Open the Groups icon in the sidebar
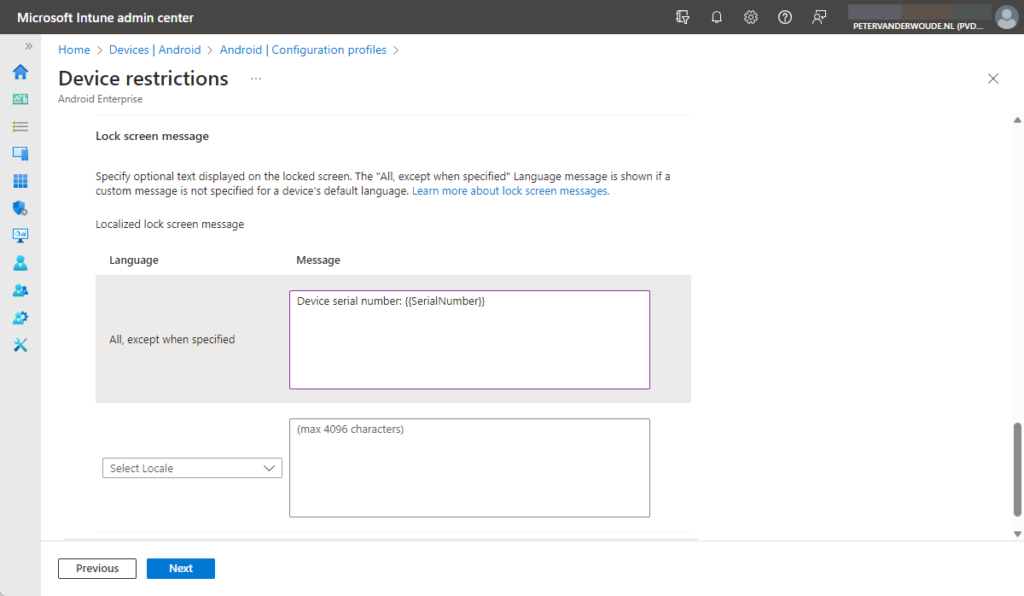This screenshot has height=596, width=1024. coord(19,290)
